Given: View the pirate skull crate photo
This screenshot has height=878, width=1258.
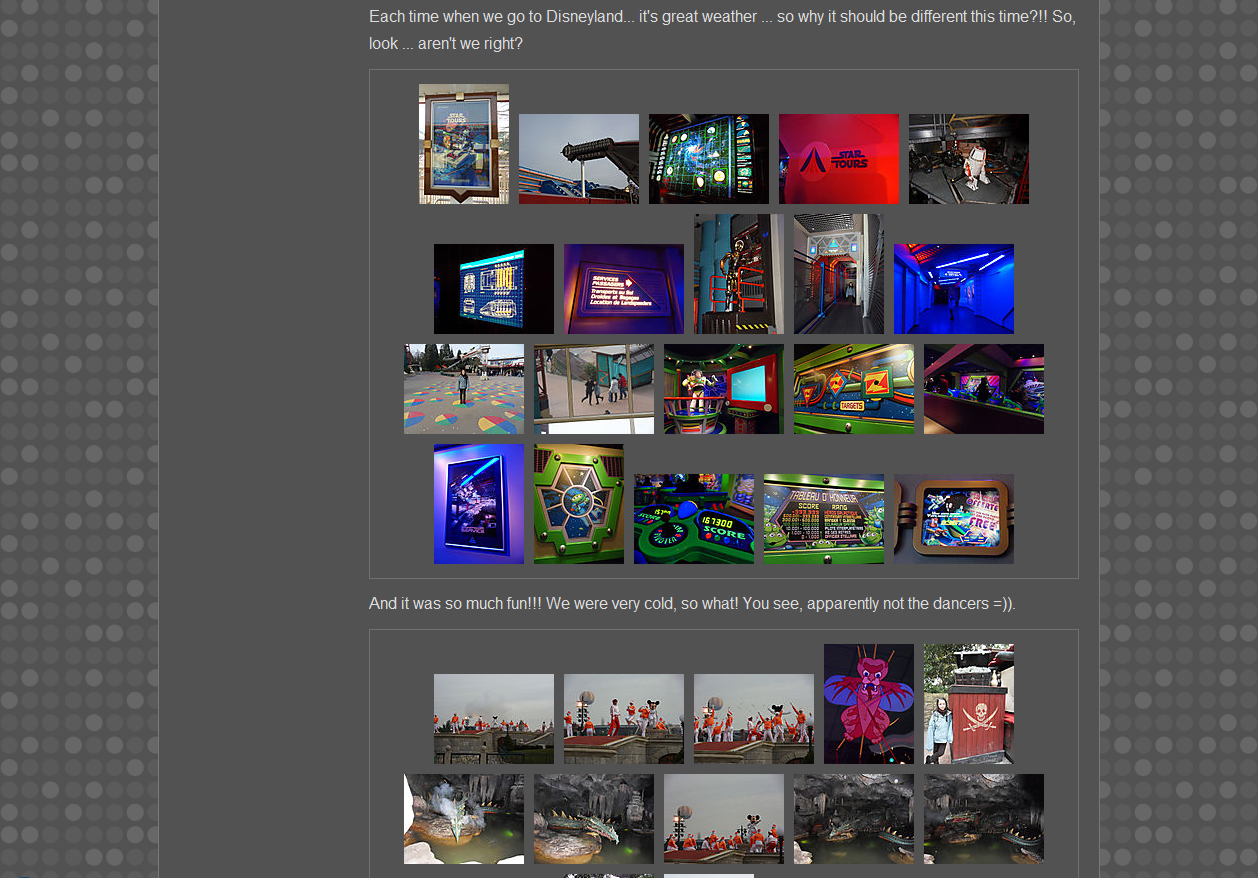Looking at the screenshot, I should 968,704.
